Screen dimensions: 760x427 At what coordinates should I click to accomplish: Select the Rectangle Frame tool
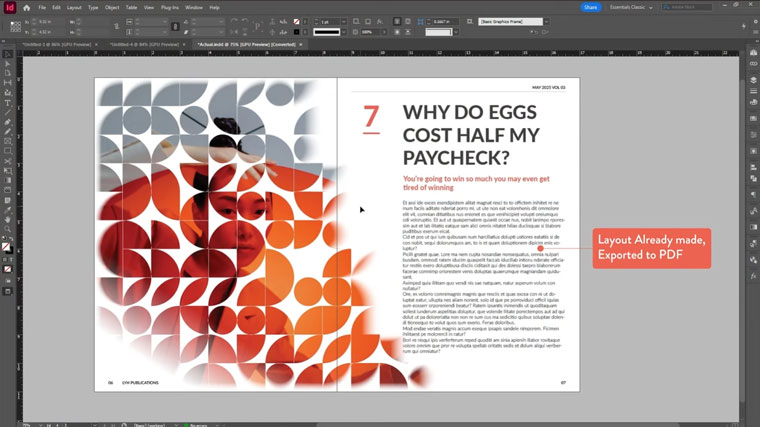[8, 142]
